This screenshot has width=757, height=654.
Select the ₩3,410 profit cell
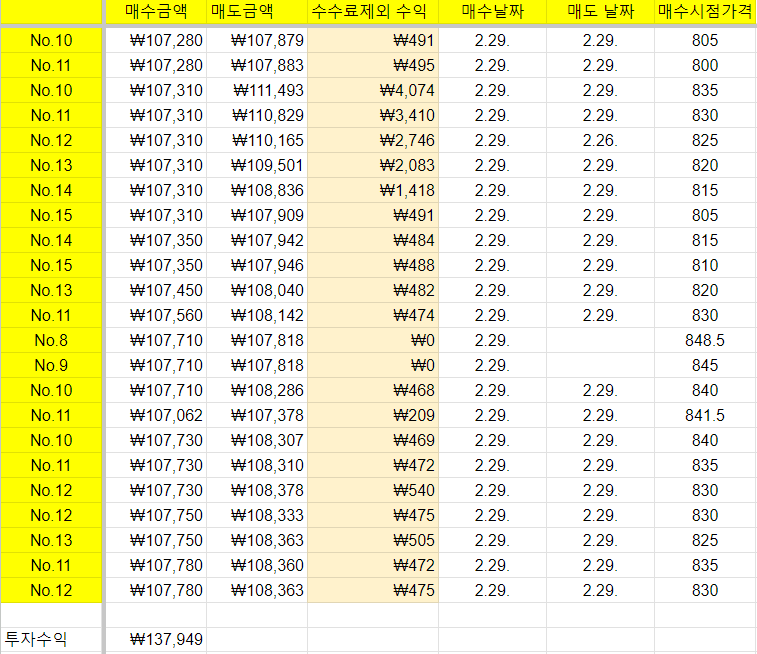pos(373,115)
